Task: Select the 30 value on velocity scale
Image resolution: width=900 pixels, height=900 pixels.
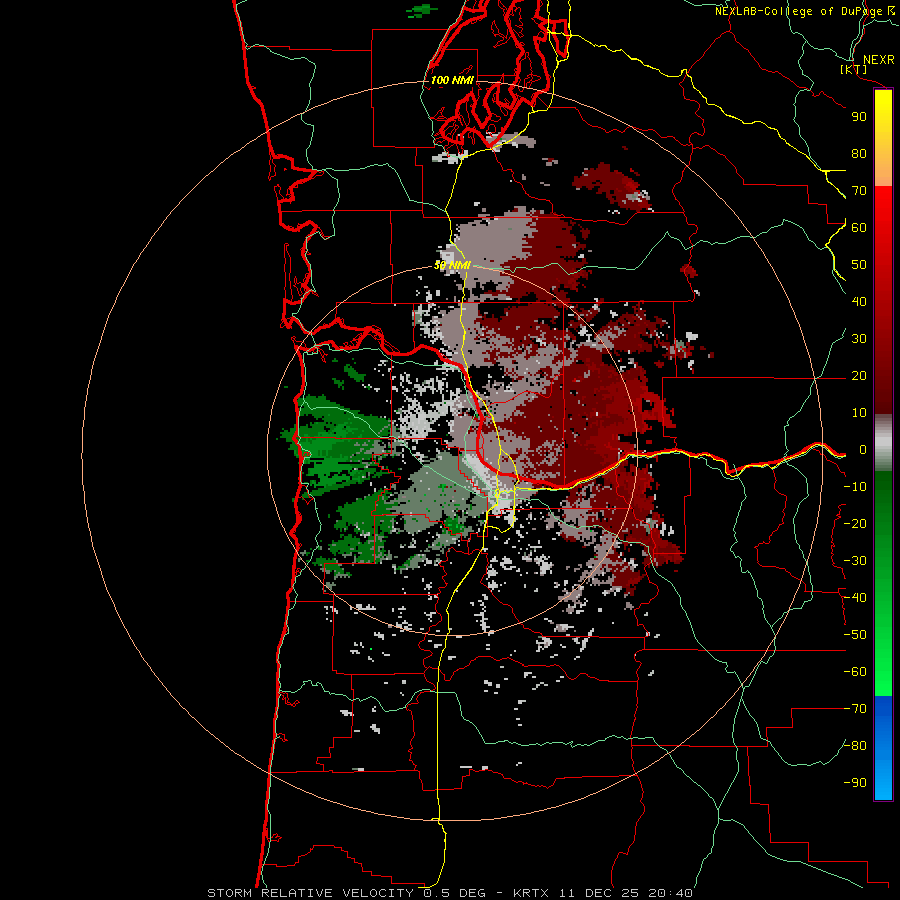Action: click(x=859, y=339)
